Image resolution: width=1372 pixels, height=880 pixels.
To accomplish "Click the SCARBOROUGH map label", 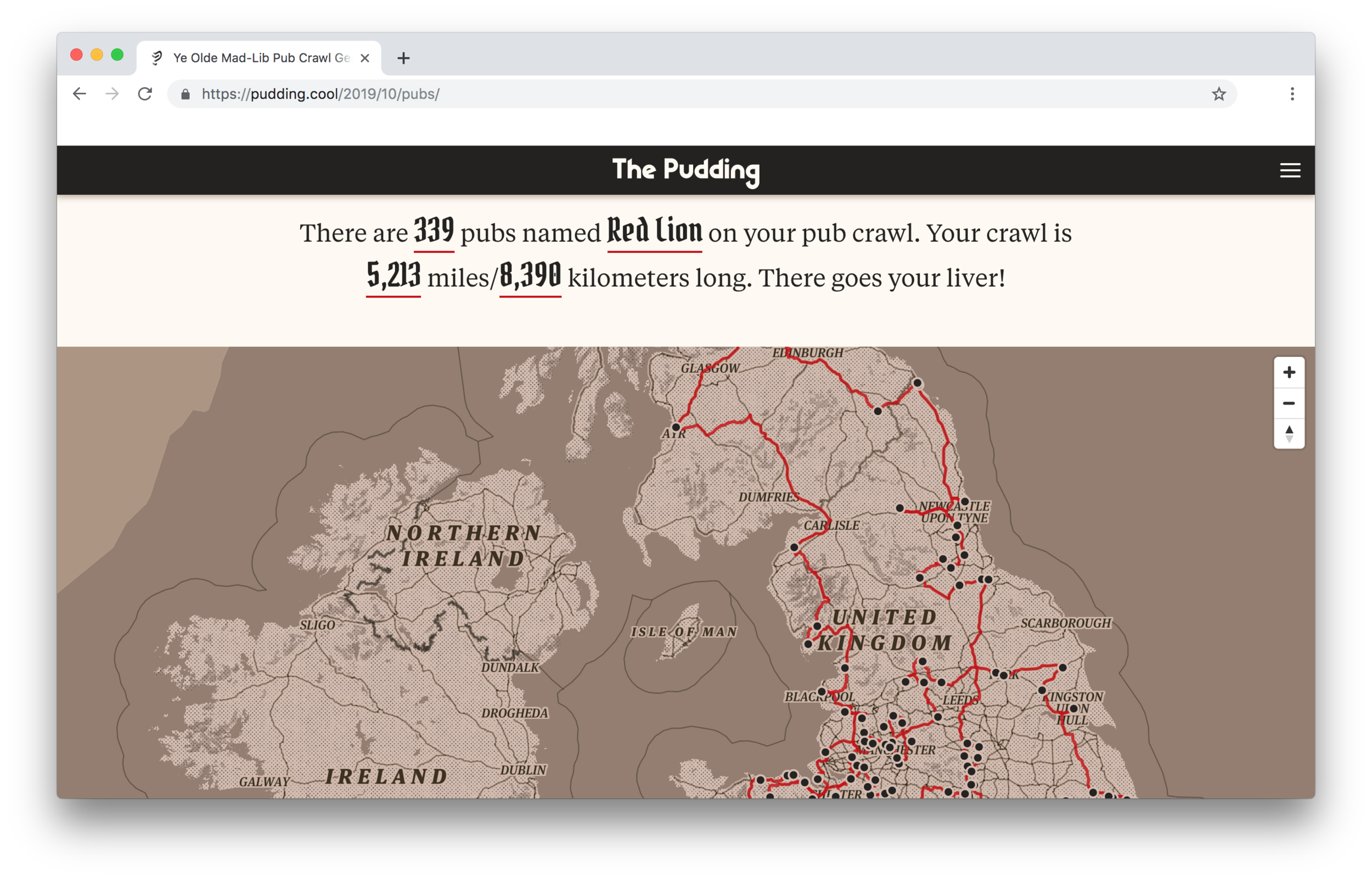I will (x=1066, y=623).
